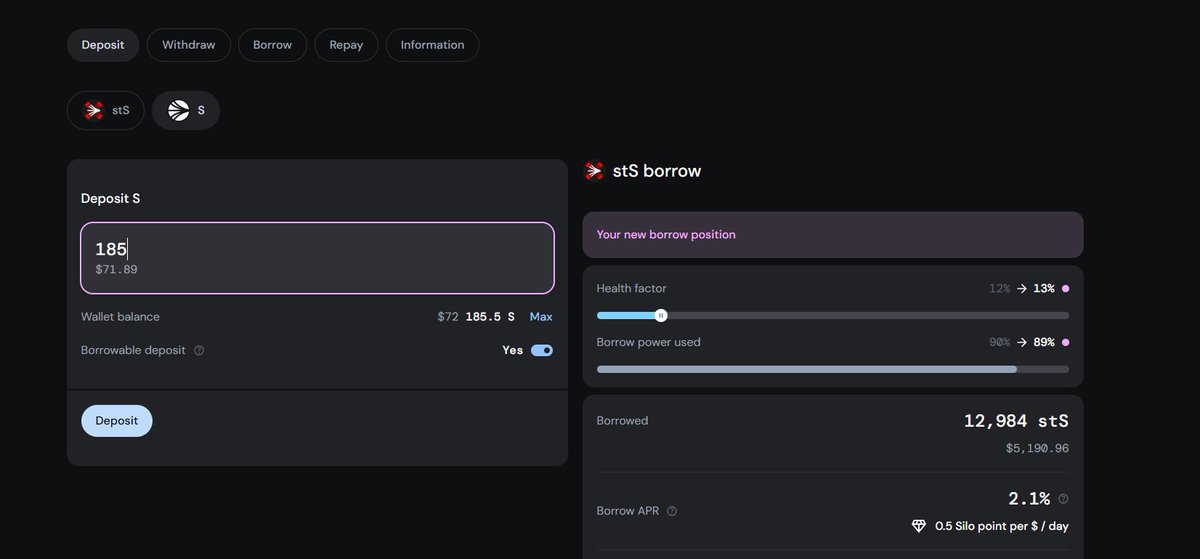
Task: Click '0.5 Silo point per $ / day' text
Action: point(1002,526)
